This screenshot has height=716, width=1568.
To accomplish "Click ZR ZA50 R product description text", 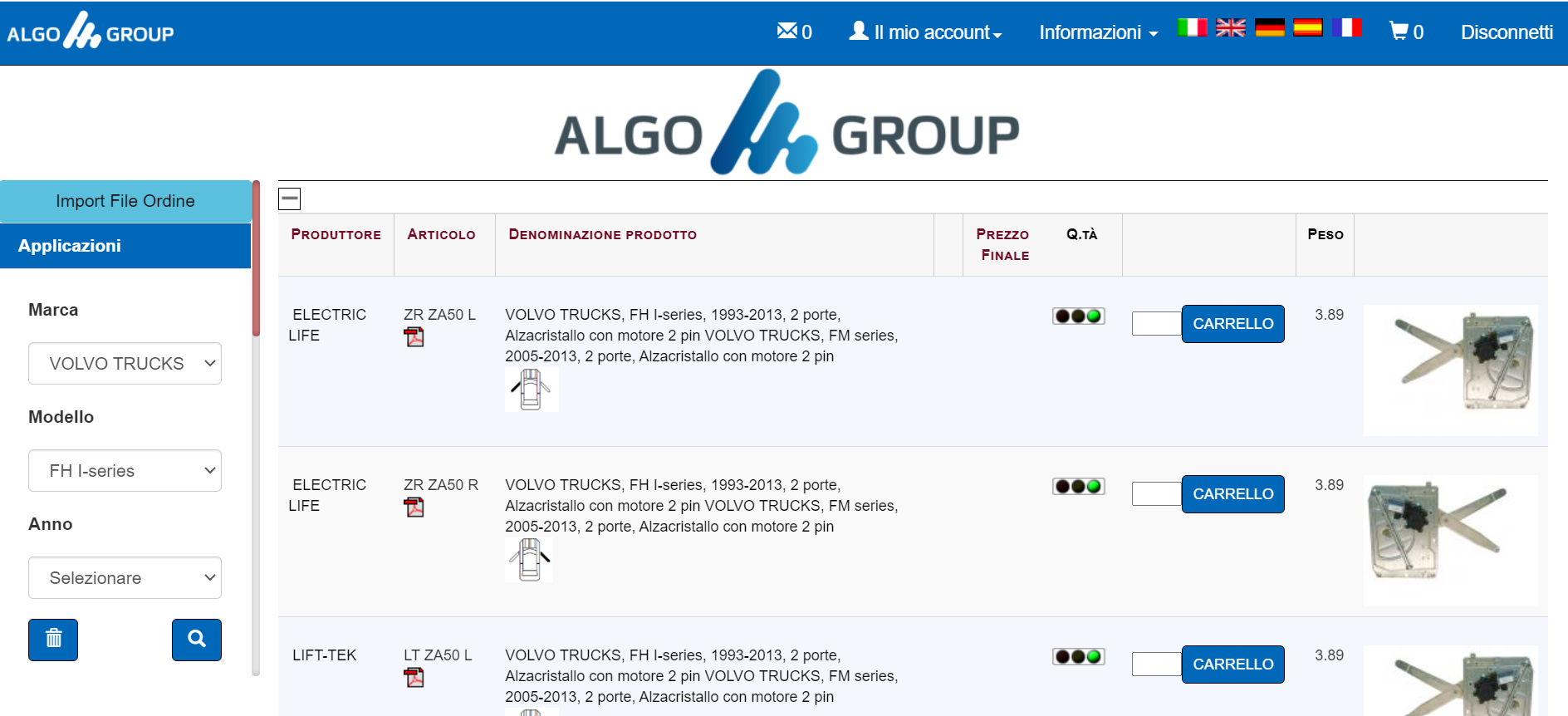I will point(701,506).
